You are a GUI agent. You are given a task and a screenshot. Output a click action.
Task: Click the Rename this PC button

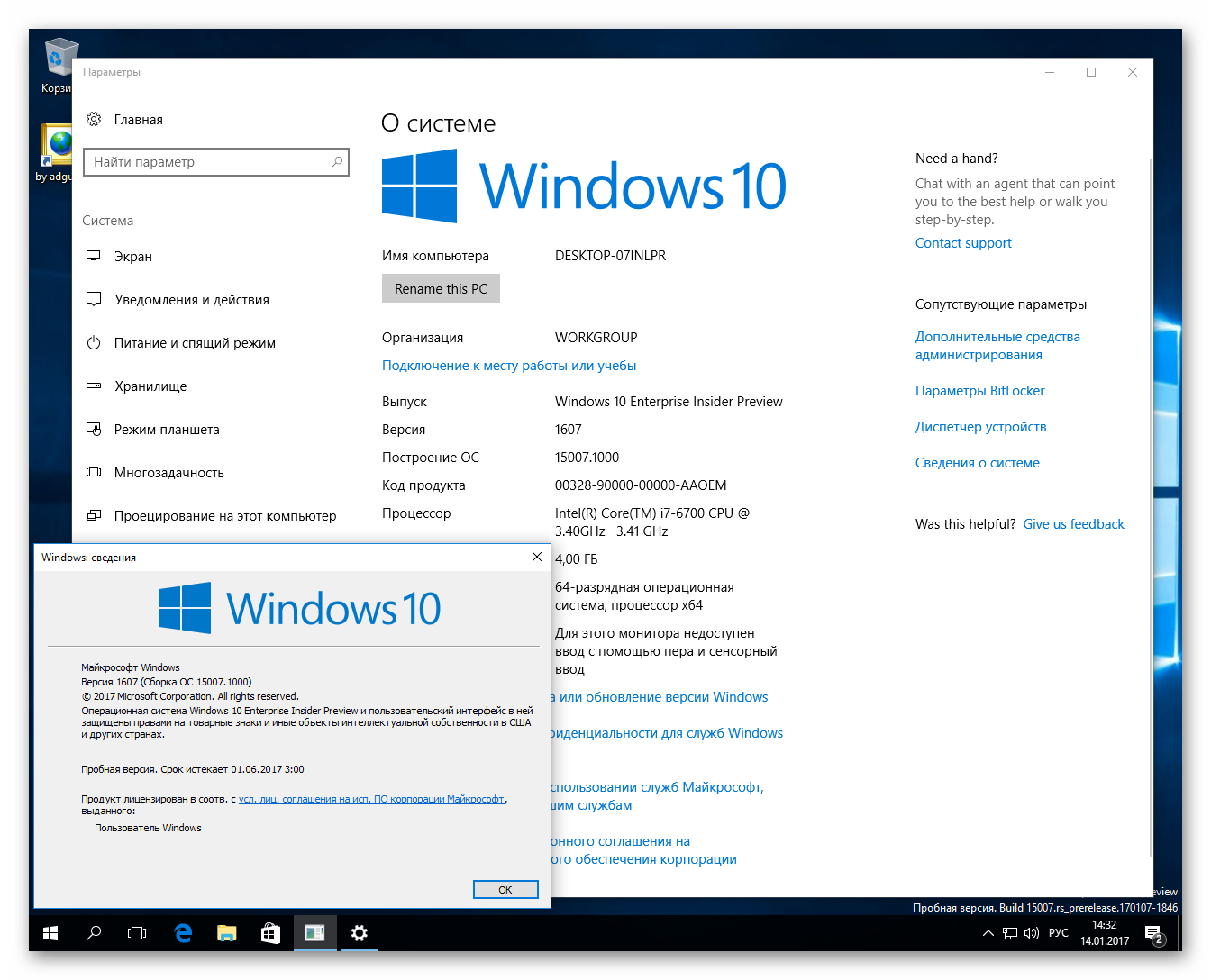click(x=441, y=288)
